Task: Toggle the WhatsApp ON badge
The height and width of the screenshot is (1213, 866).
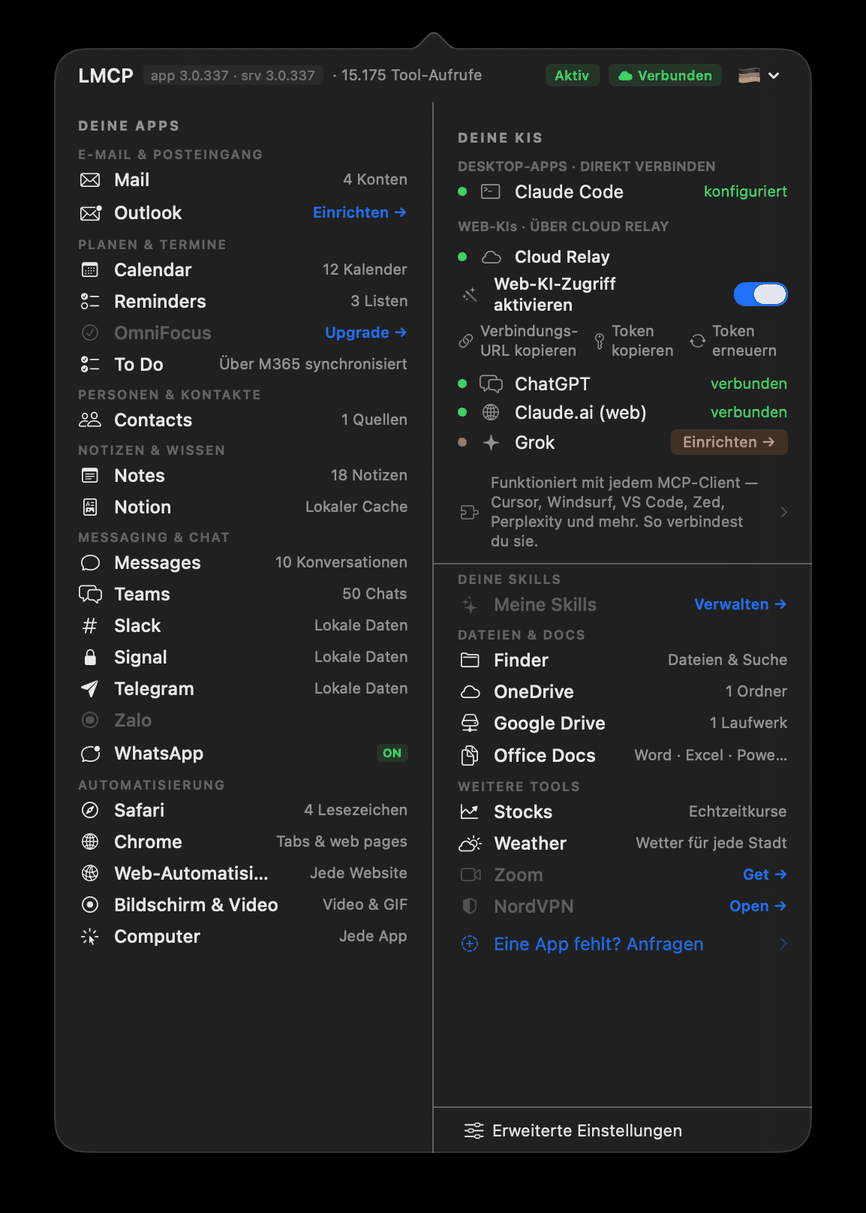Action: pos(392,754)
